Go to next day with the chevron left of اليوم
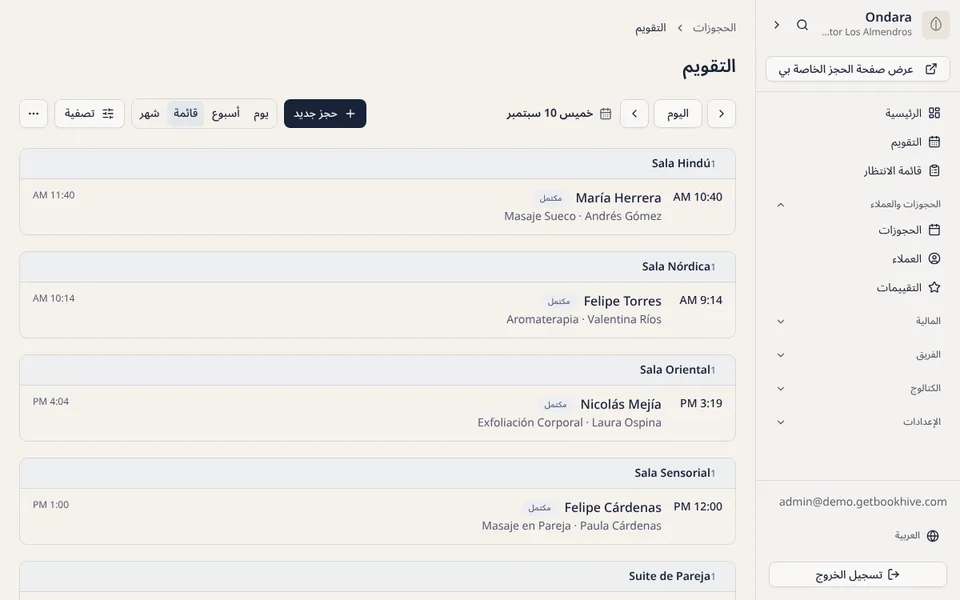960x600 pixels. point(634,113)
